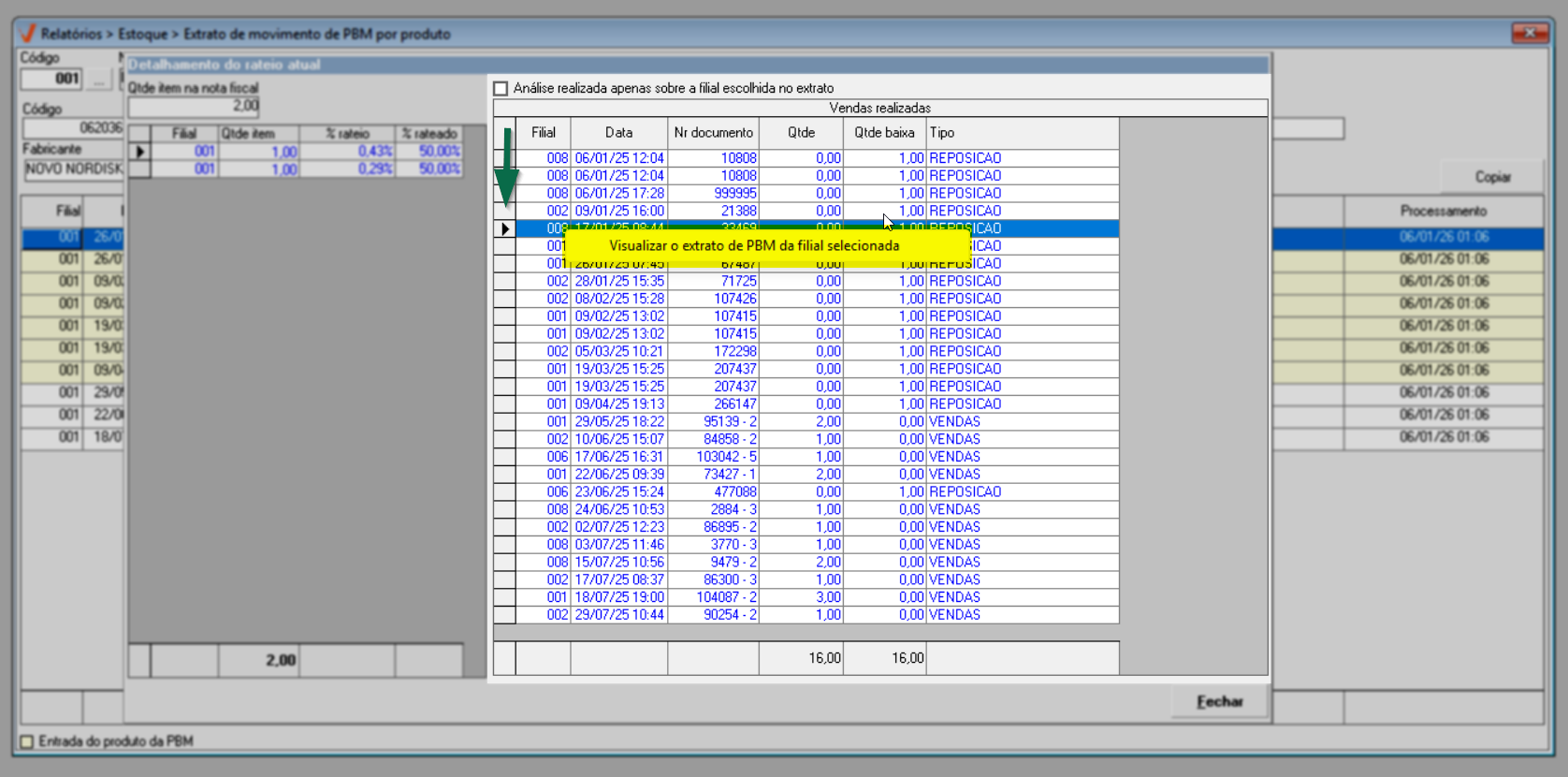Click the Fabricante field showing NOVO NORDISK
The image size is (1568, 777).
click(73, 169)
